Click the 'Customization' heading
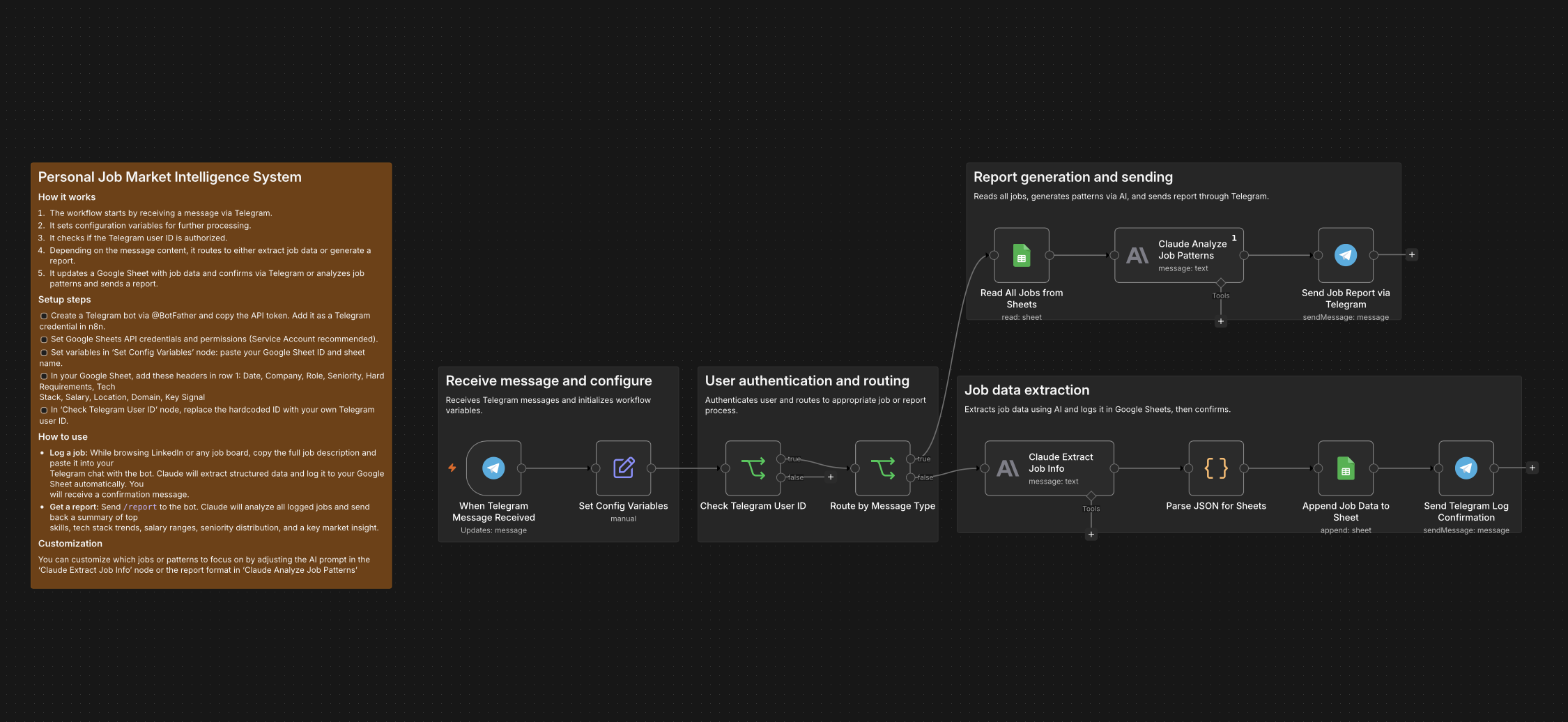 pyautogui.click(x=70, y=544)
